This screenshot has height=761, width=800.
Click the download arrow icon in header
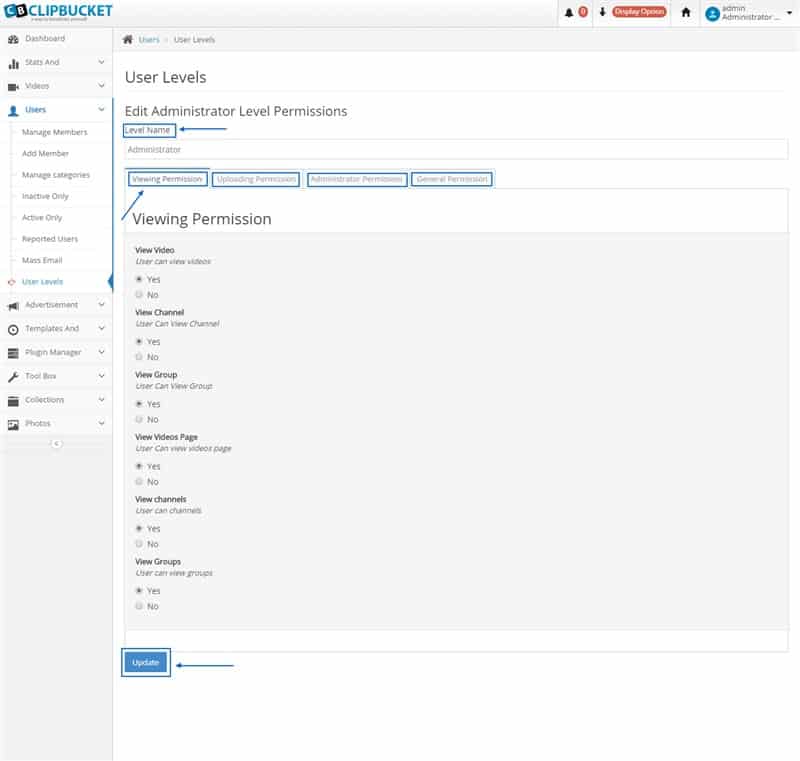click(602, 13)
